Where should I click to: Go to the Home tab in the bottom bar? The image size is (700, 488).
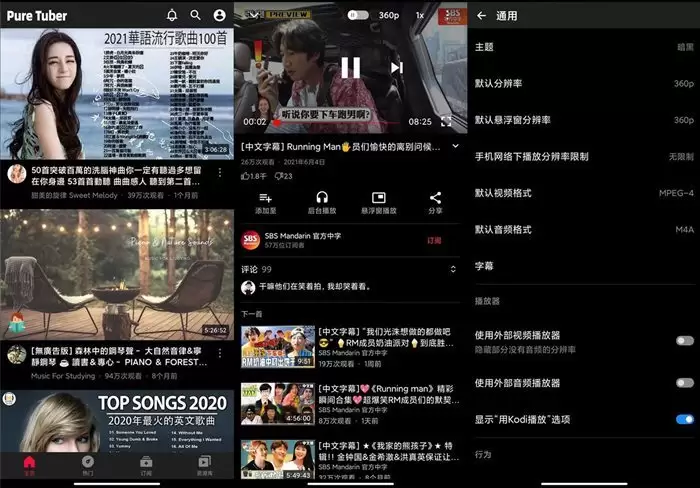29,465
